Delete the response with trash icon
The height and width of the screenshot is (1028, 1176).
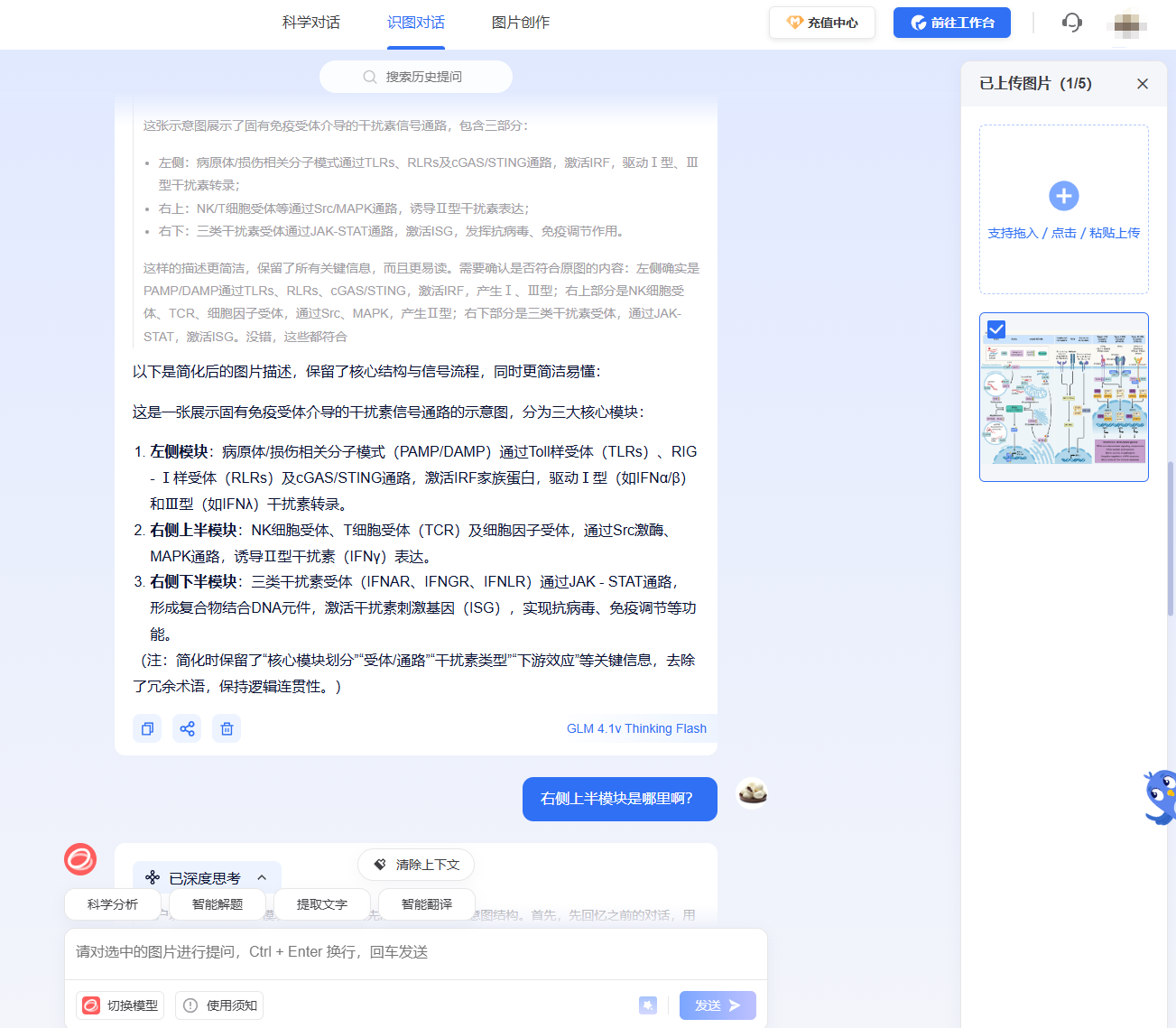click(x=227, y=728)
